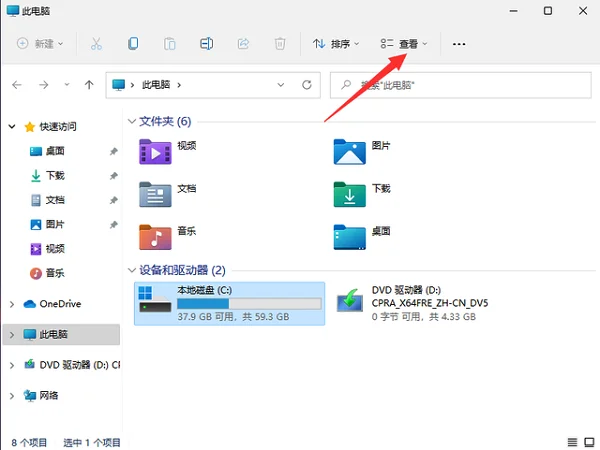
Task: Open the 查看 view dropdown menu
Action: coord(404,44)
